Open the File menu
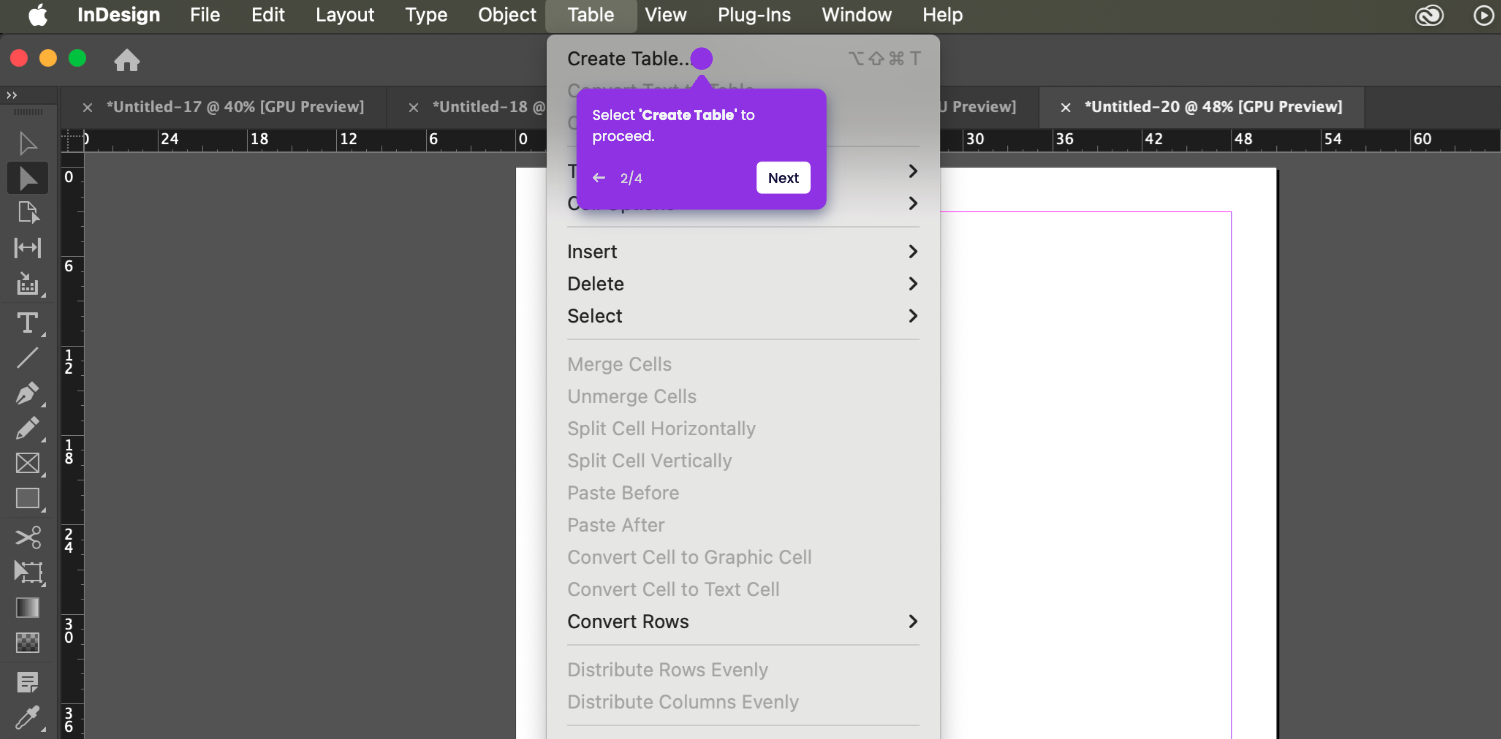The width and height of the screenshot is (1501, 739). coord(205,15)
